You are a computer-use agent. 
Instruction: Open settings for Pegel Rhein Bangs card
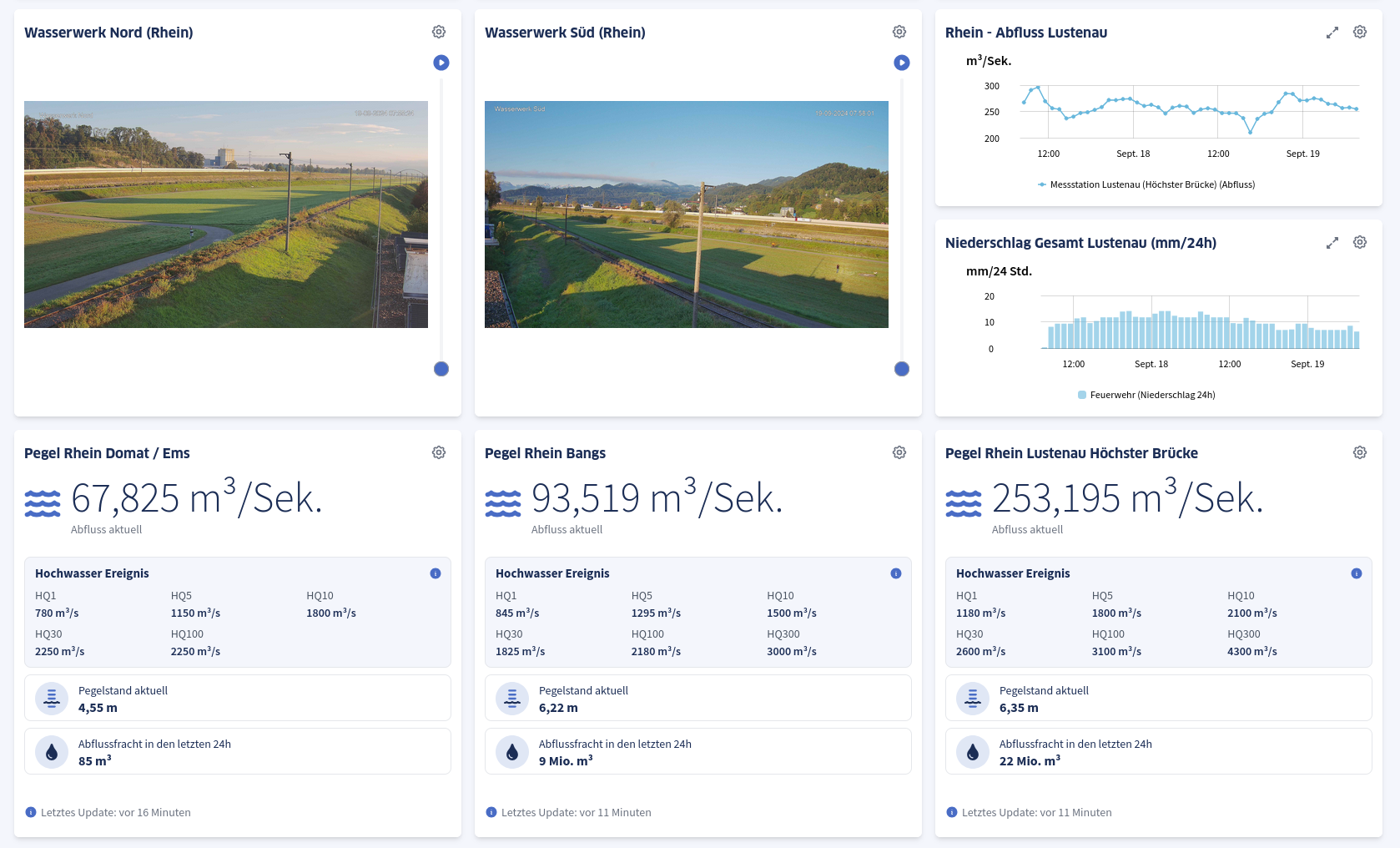pyautogui.click(x=899, y=452)
